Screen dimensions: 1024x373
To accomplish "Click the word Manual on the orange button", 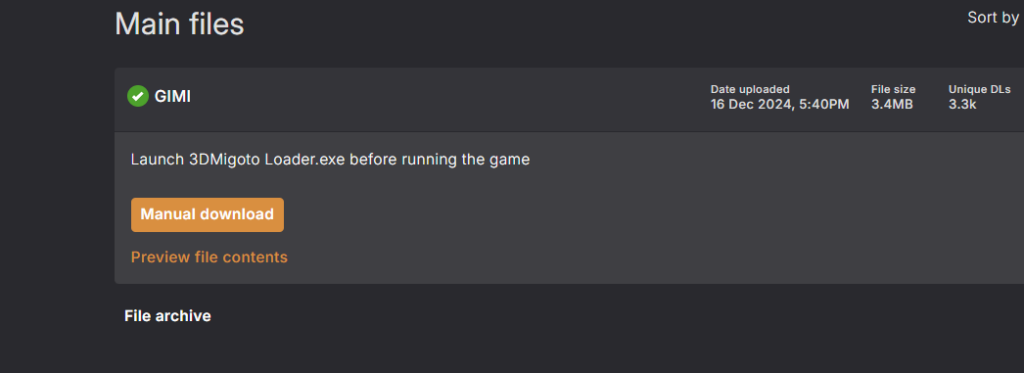I will click(168, 214).
